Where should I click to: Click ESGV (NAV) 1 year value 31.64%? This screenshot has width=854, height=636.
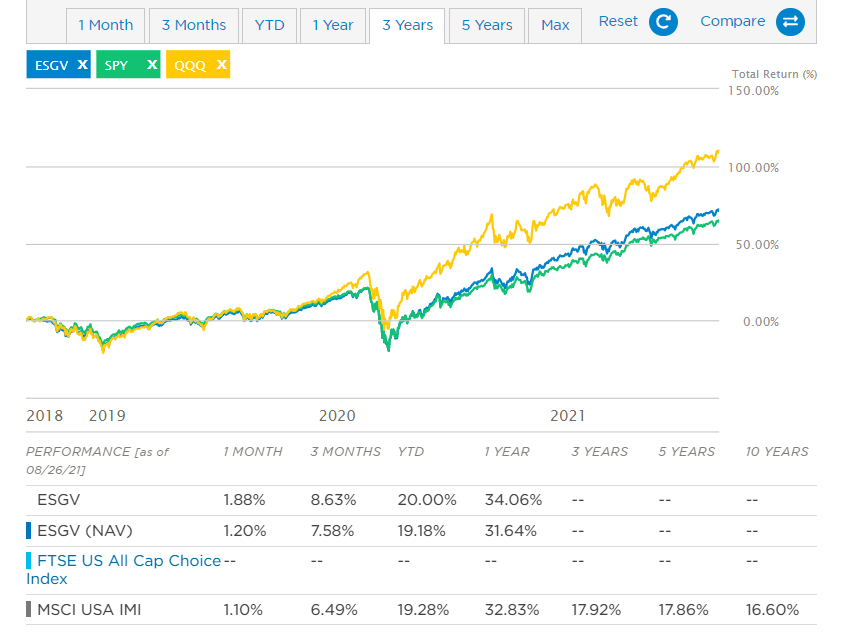(511, 531)
